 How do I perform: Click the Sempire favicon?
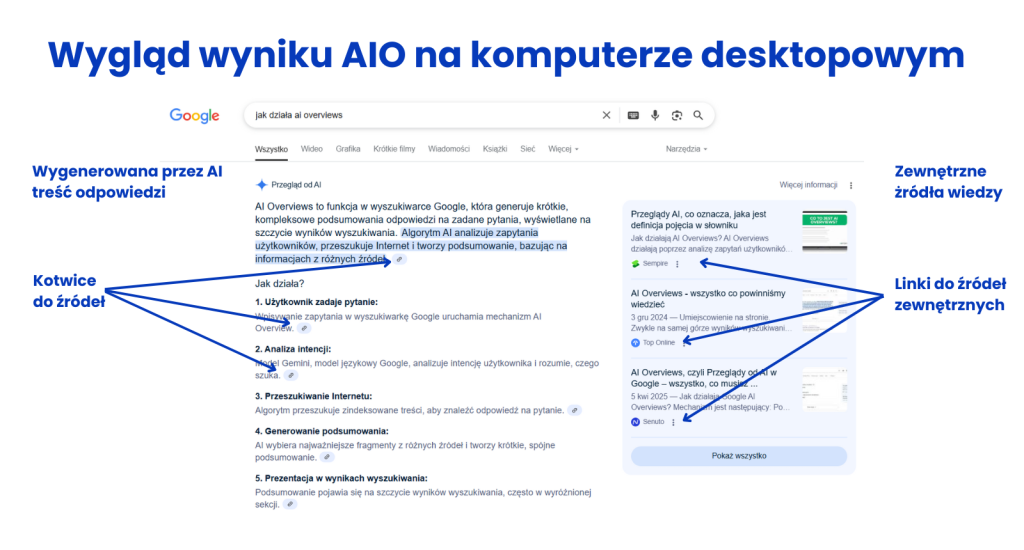click(635, 264)
